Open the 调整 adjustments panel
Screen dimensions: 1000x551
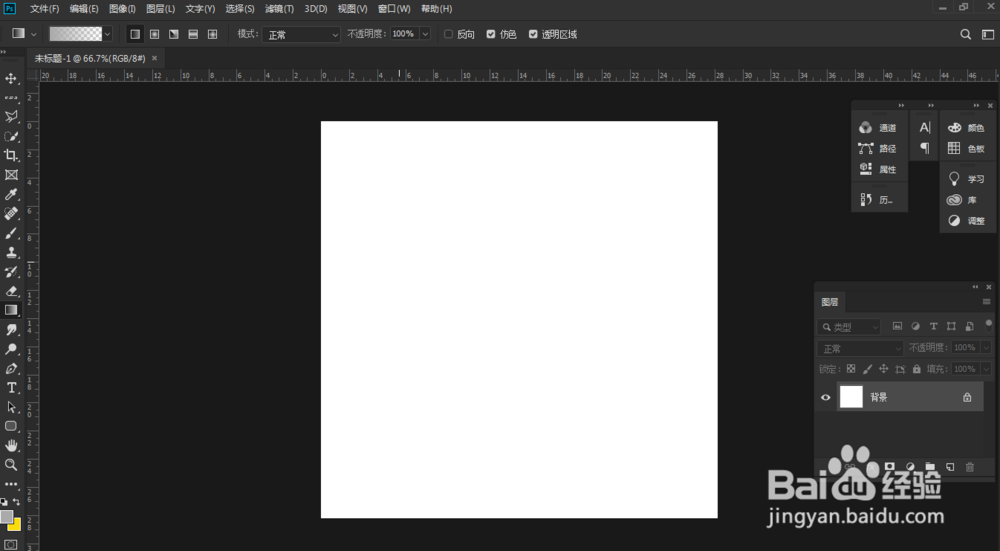pos(967,221)
